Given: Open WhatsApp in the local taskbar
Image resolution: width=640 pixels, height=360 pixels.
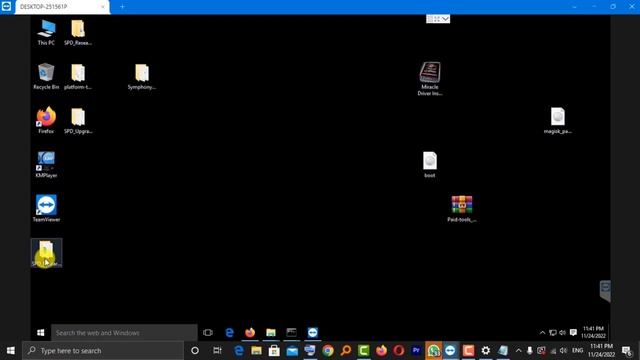Looking at the screenshot, I should pyautogui.click(x=433, y=351).
